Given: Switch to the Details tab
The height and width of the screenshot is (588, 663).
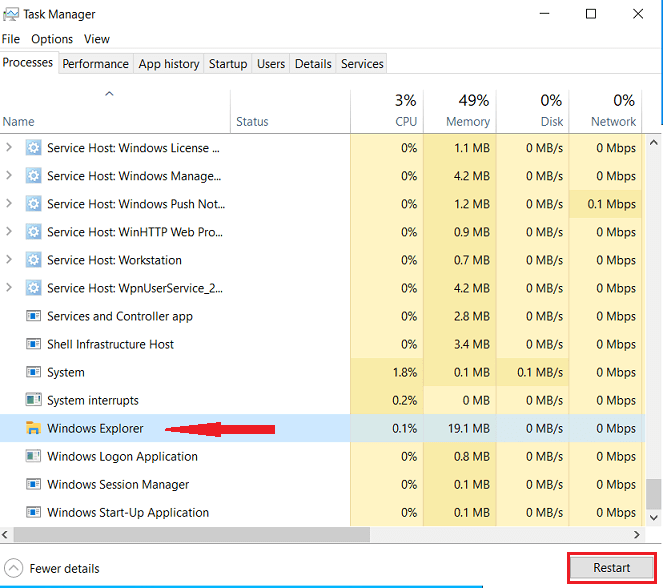Looking at the screenshot, I should 313,64.
